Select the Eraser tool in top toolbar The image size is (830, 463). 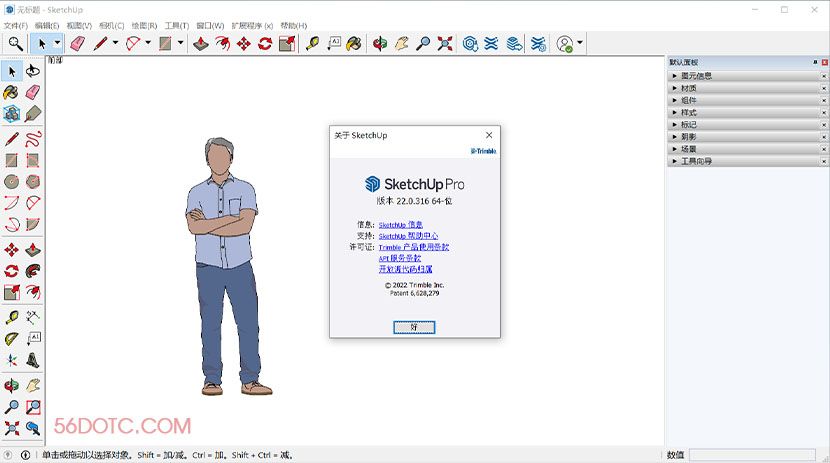click(77, 43)
